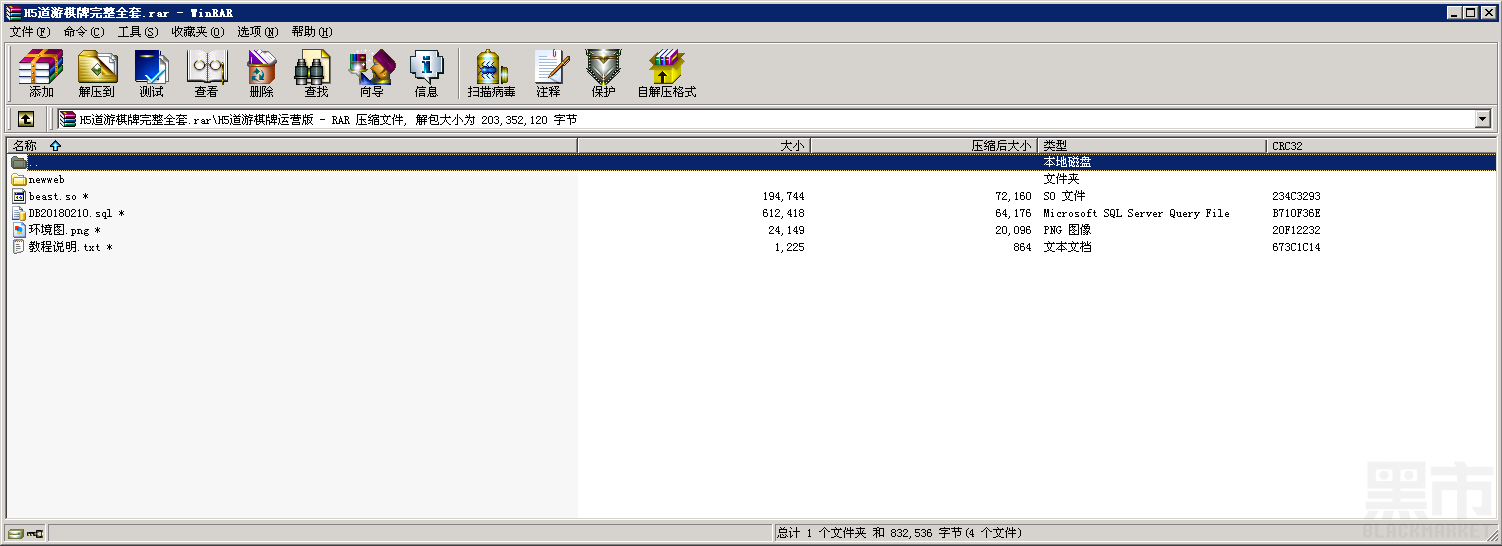Click the status bar total summary text
The height and width of the screenshot is (546, 1502).
pos(899,533)
